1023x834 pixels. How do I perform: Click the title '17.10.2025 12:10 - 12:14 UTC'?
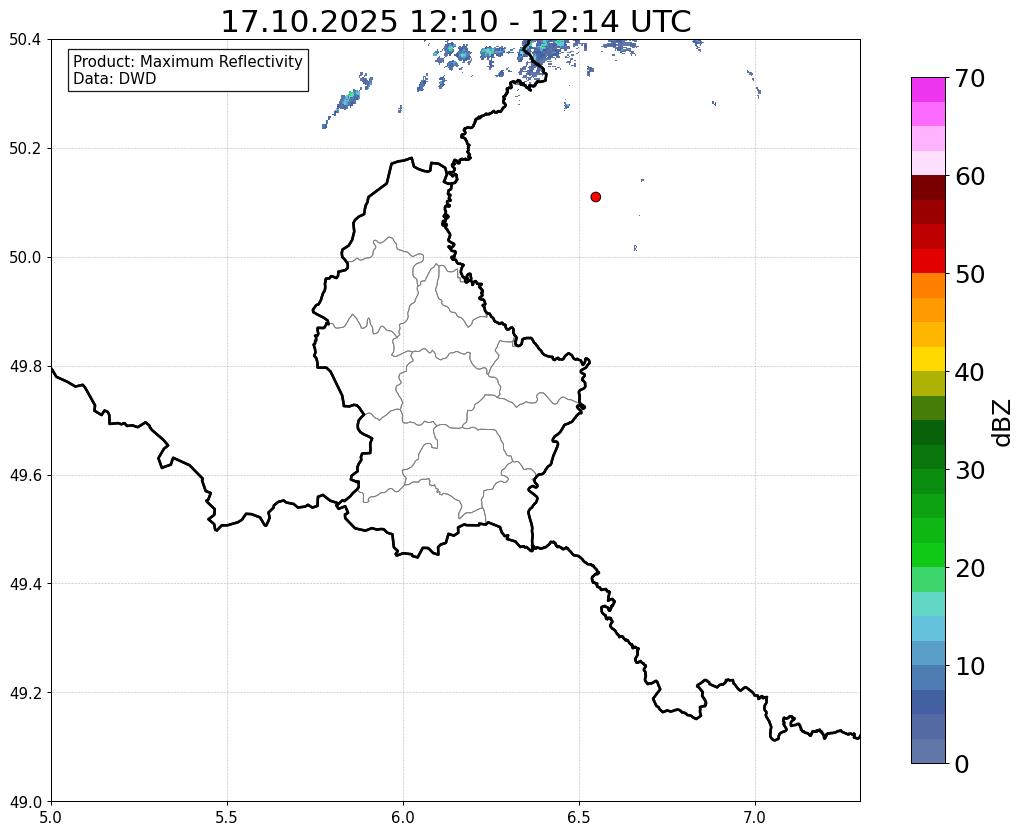455,21
